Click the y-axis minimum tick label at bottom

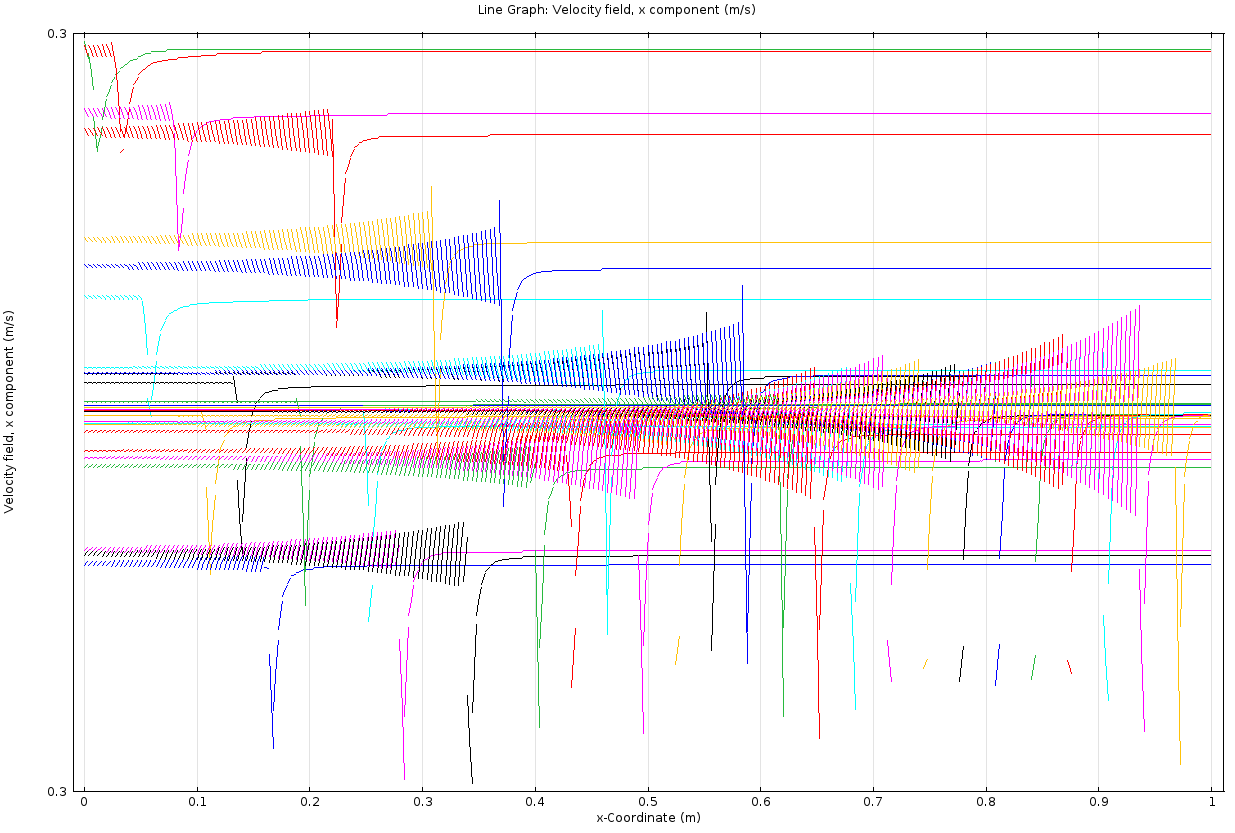[x=57, y=791]
